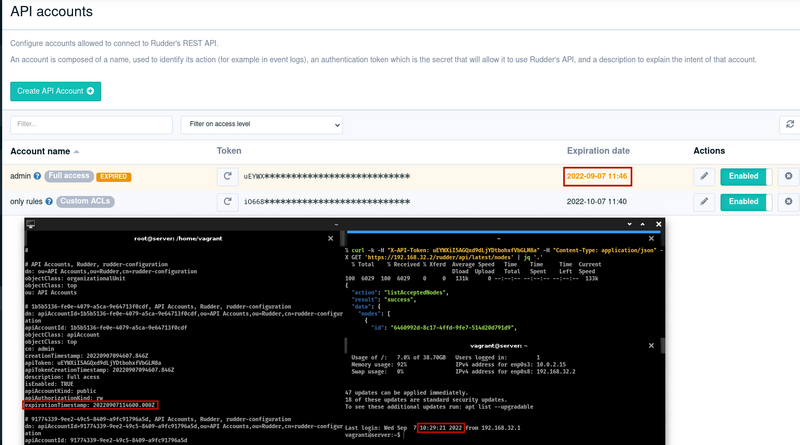Close the root@server terminal pane

[331, 238]
